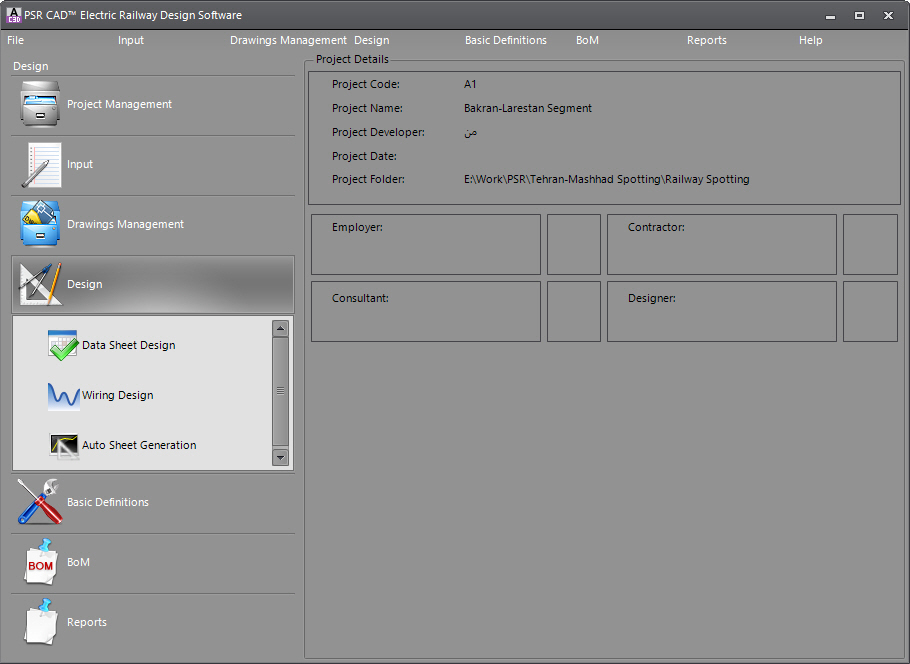Open the Reports menu in menu bar

click(706, 40)
